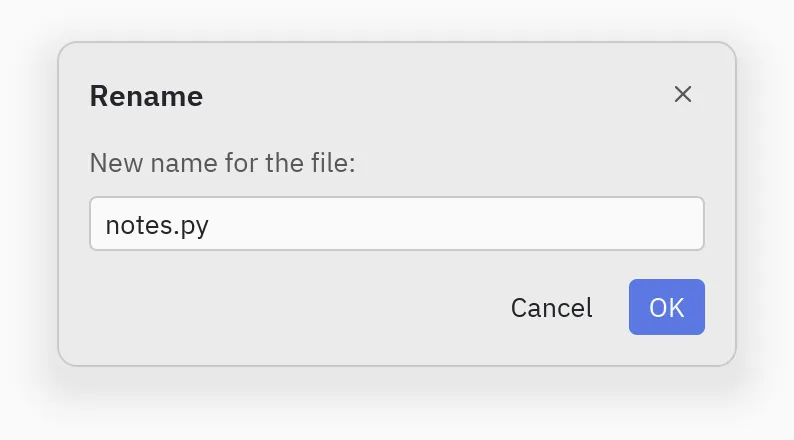The image size is (794, 440).
Task: Cancel the file rename
Action: [551, 307]
